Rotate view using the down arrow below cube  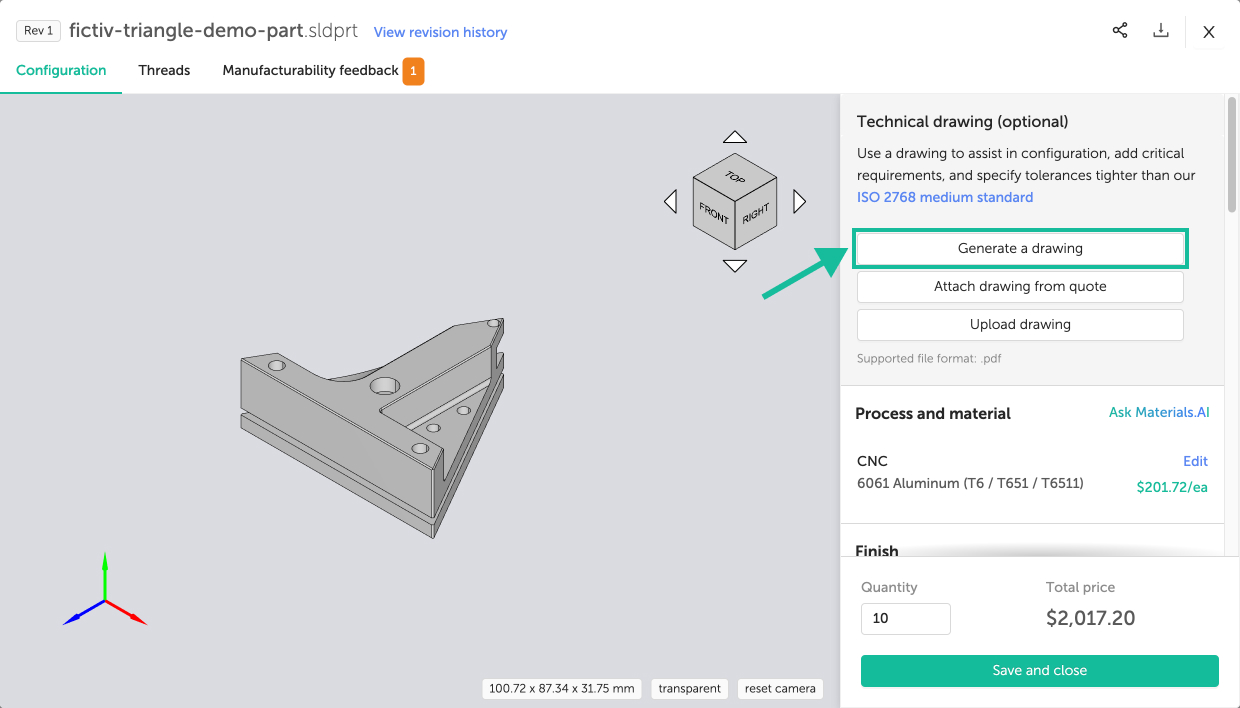[x=735, y=266]
